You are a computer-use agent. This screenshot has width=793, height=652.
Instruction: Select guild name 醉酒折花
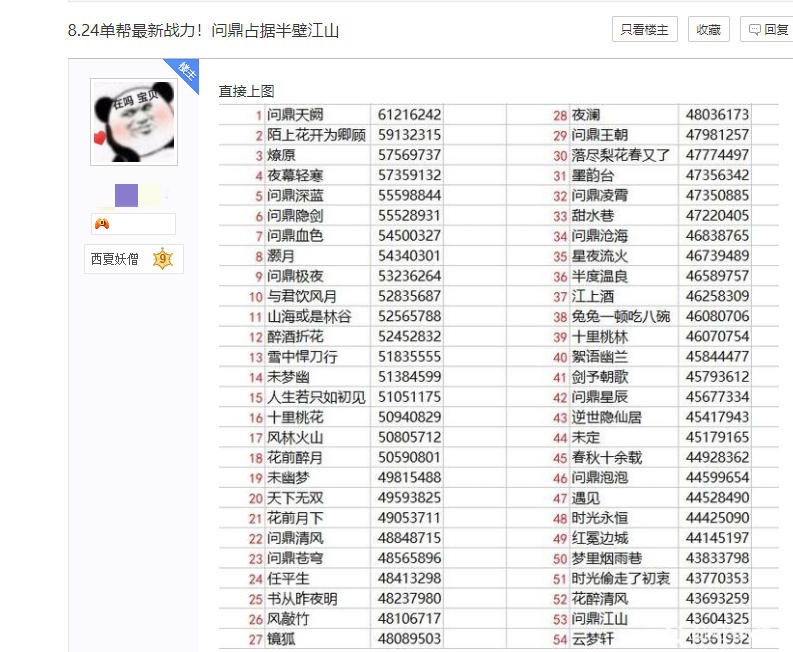(295, 337)
